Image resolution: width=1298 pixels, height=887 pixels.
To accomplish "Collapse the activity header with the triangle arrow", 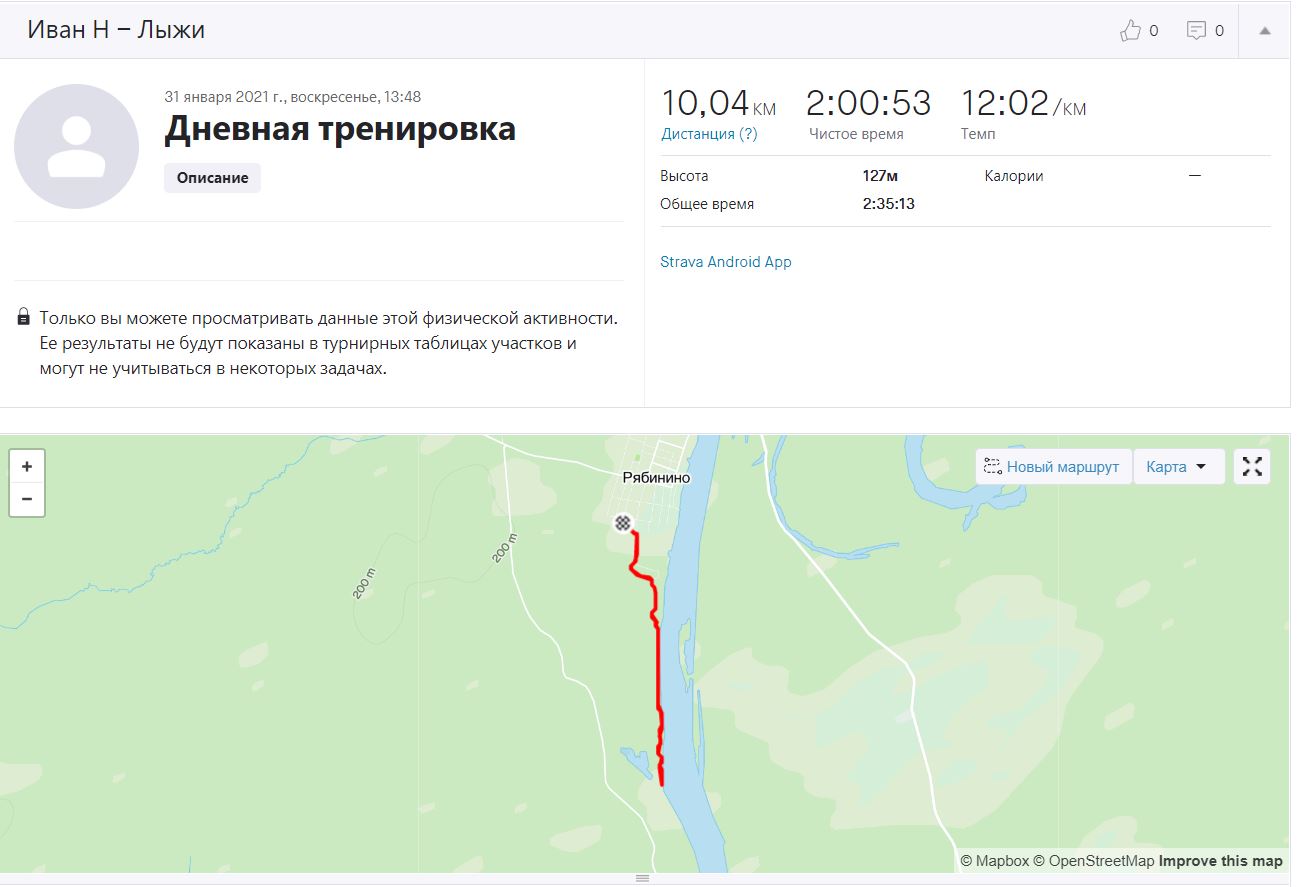I will coord(1264,31).
